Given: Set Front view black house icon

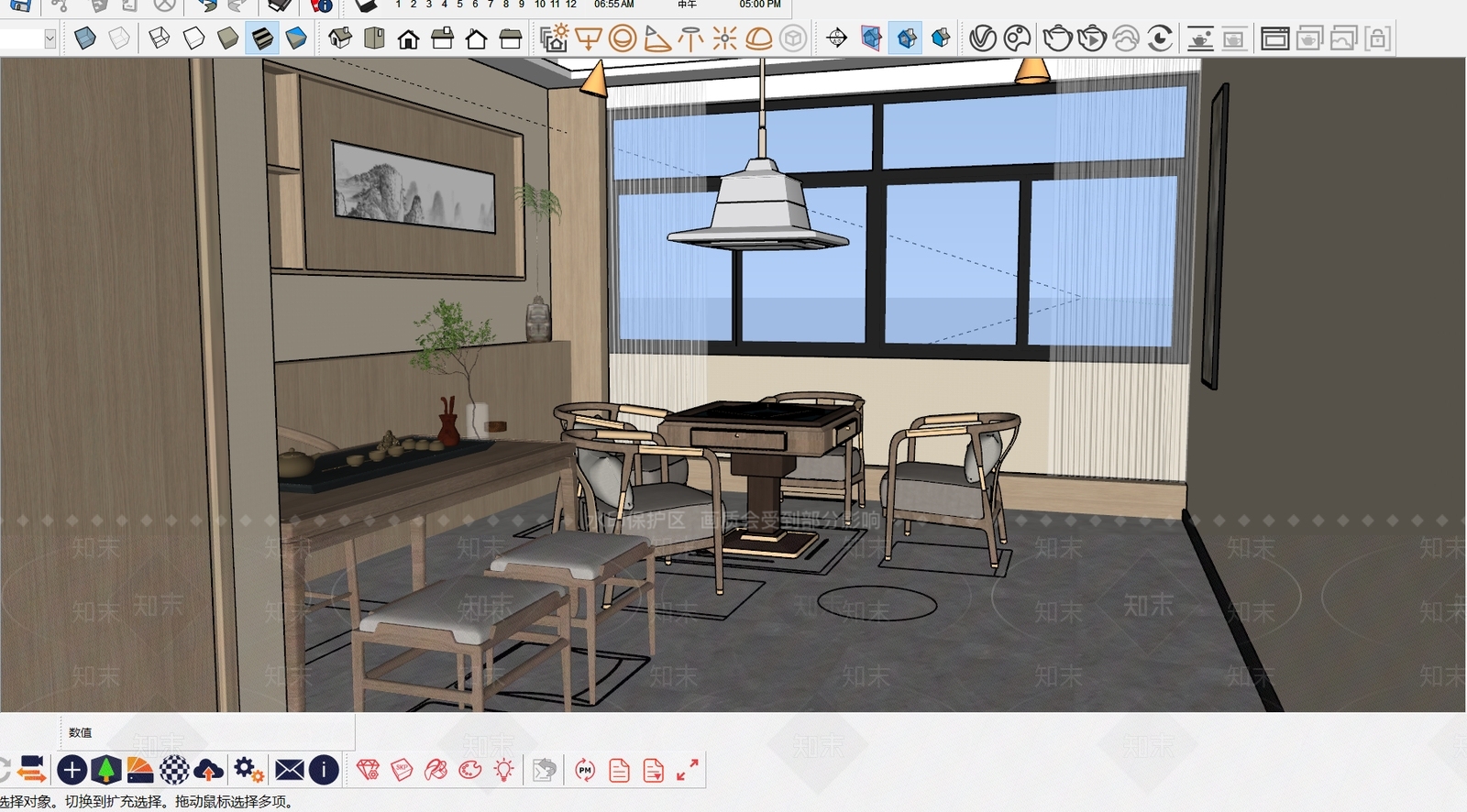Looking at the screenshot, I should [408, 38].
